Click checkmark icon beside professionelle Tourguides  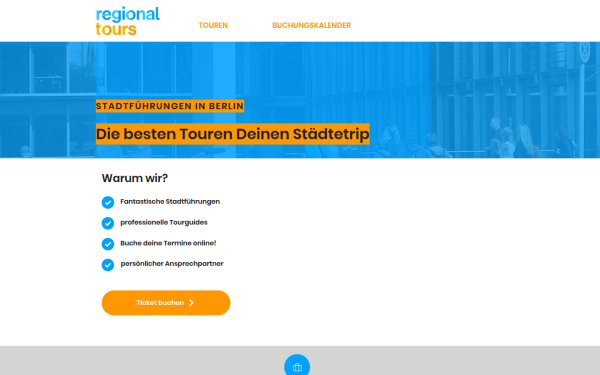[x=108, y=223]
